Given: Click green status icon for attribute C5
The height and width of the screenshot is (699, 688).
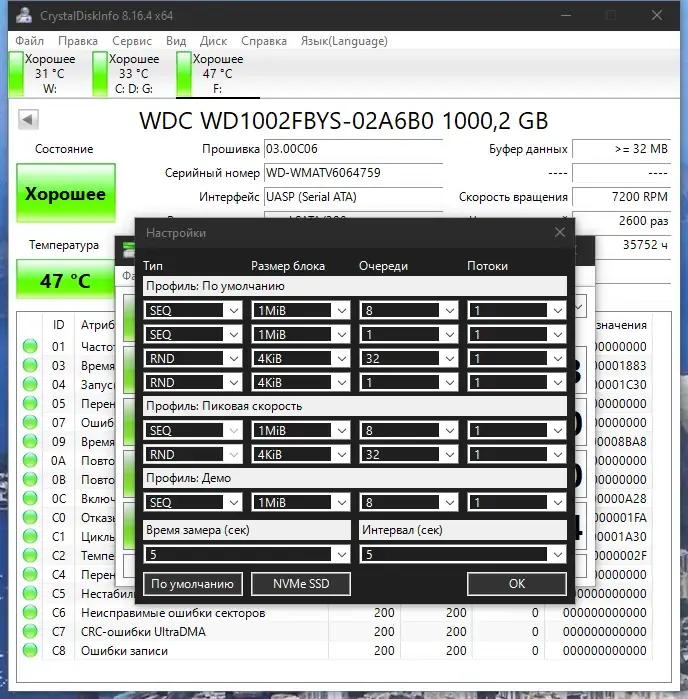Looking at the screenshot, I should coord(30,594).
